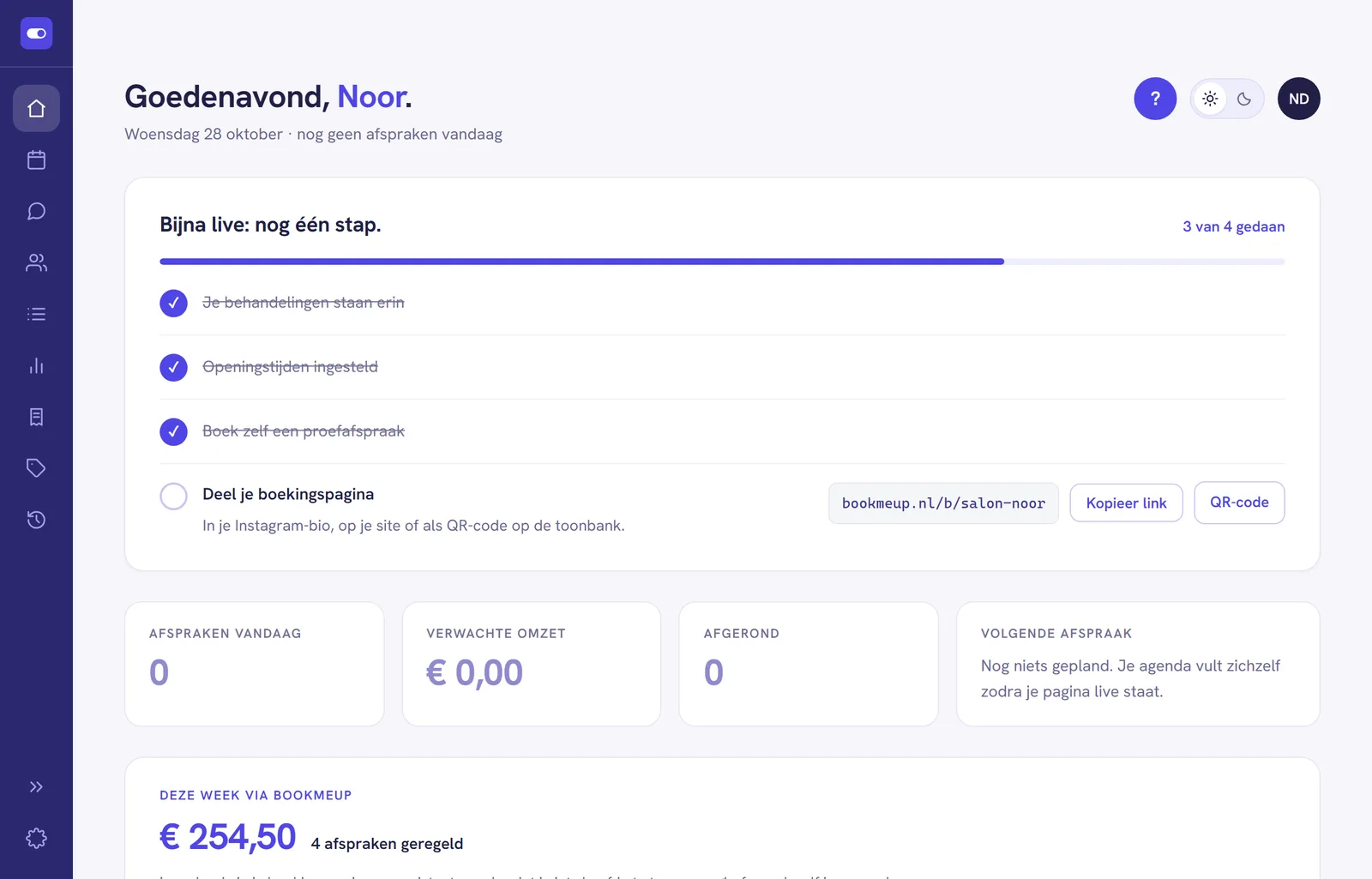Screen dimensions: 1372x879
Task: Click the € 254,50 weekly amount
Action: click(227, 837)
